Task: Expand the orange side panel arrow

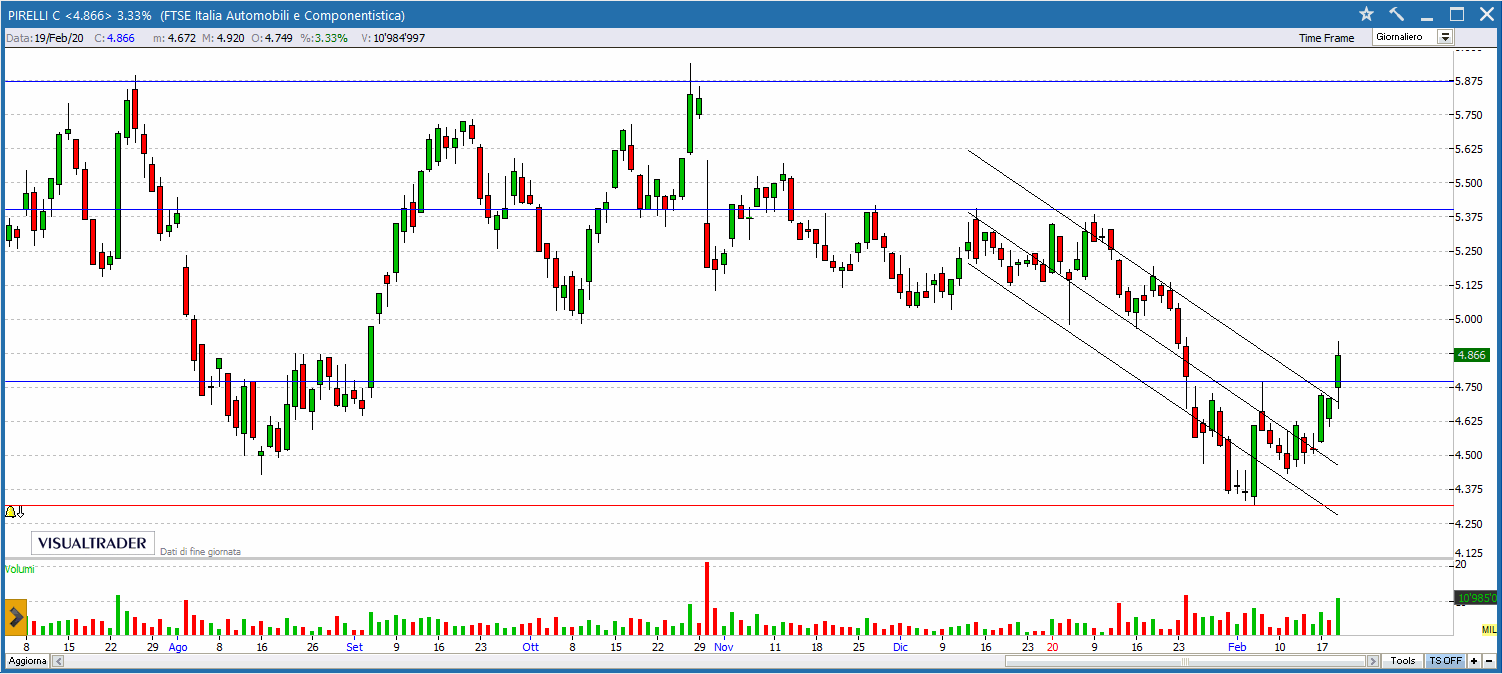Action: [x=15, y=617]
